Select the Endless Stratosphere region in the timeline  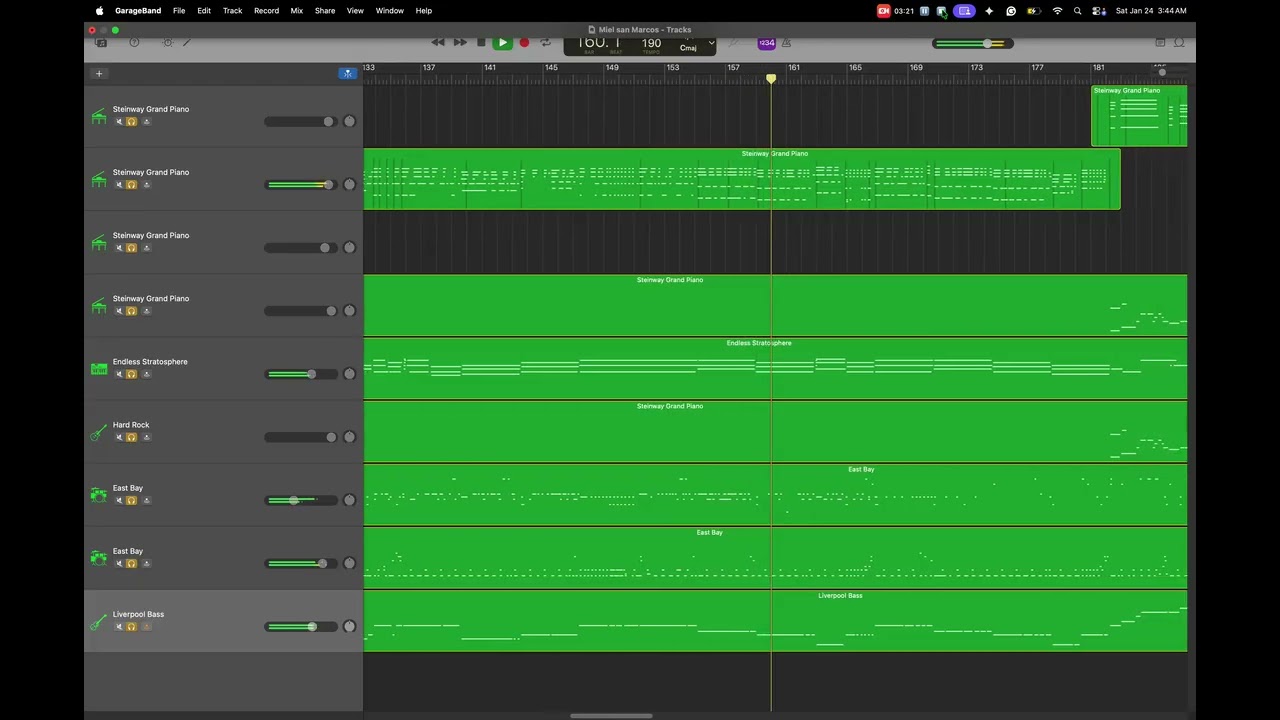tap(775, 368)
